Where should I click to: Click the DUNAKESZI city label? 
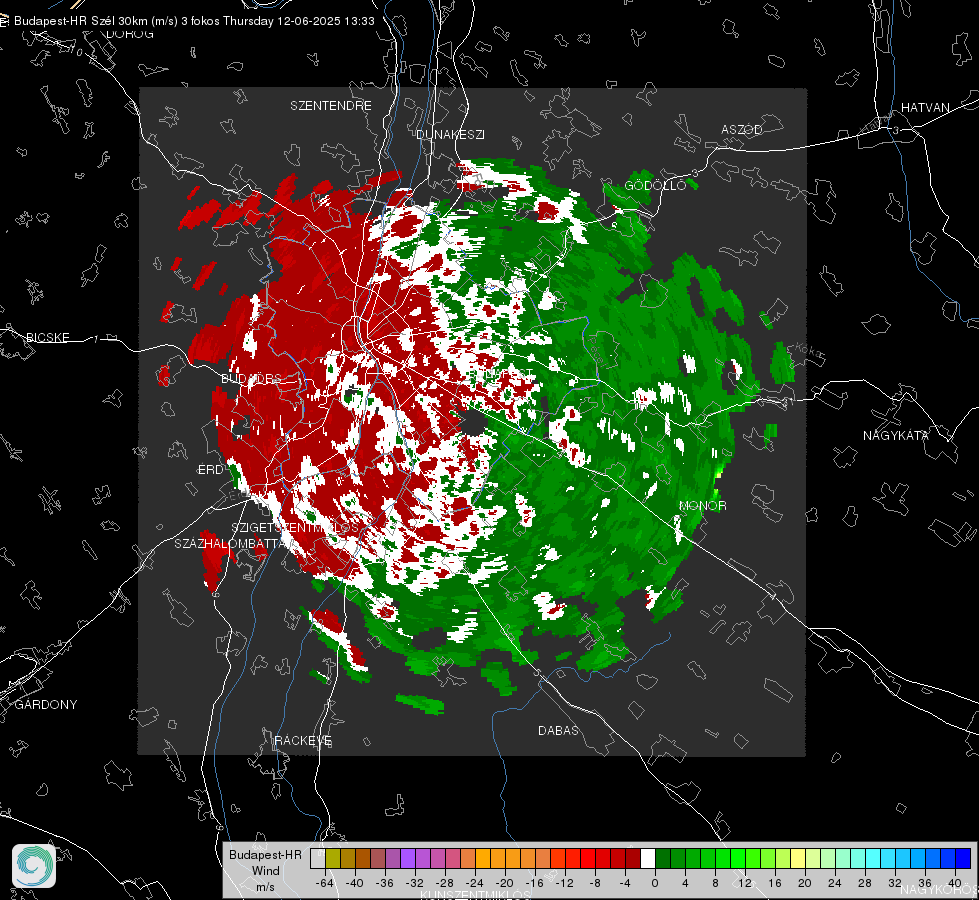point(450,134)
